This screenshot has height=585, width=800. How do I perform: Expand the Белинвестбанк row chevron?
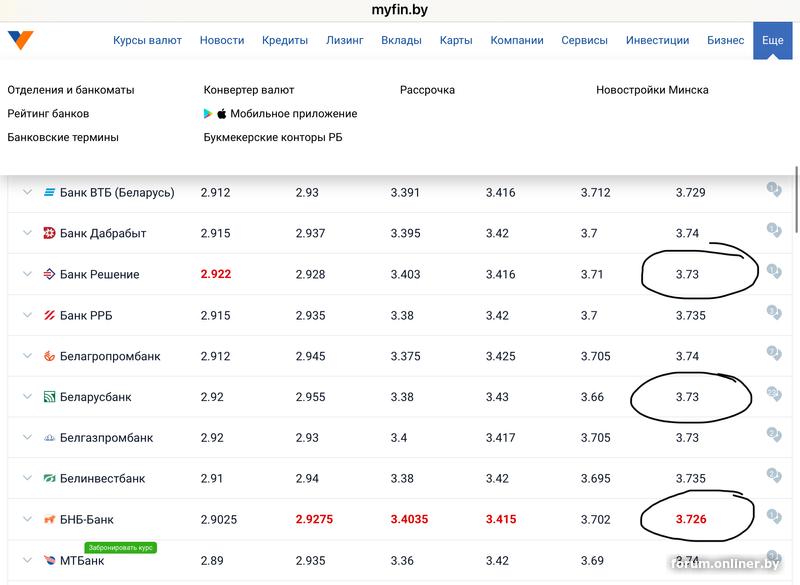(27, 479)
